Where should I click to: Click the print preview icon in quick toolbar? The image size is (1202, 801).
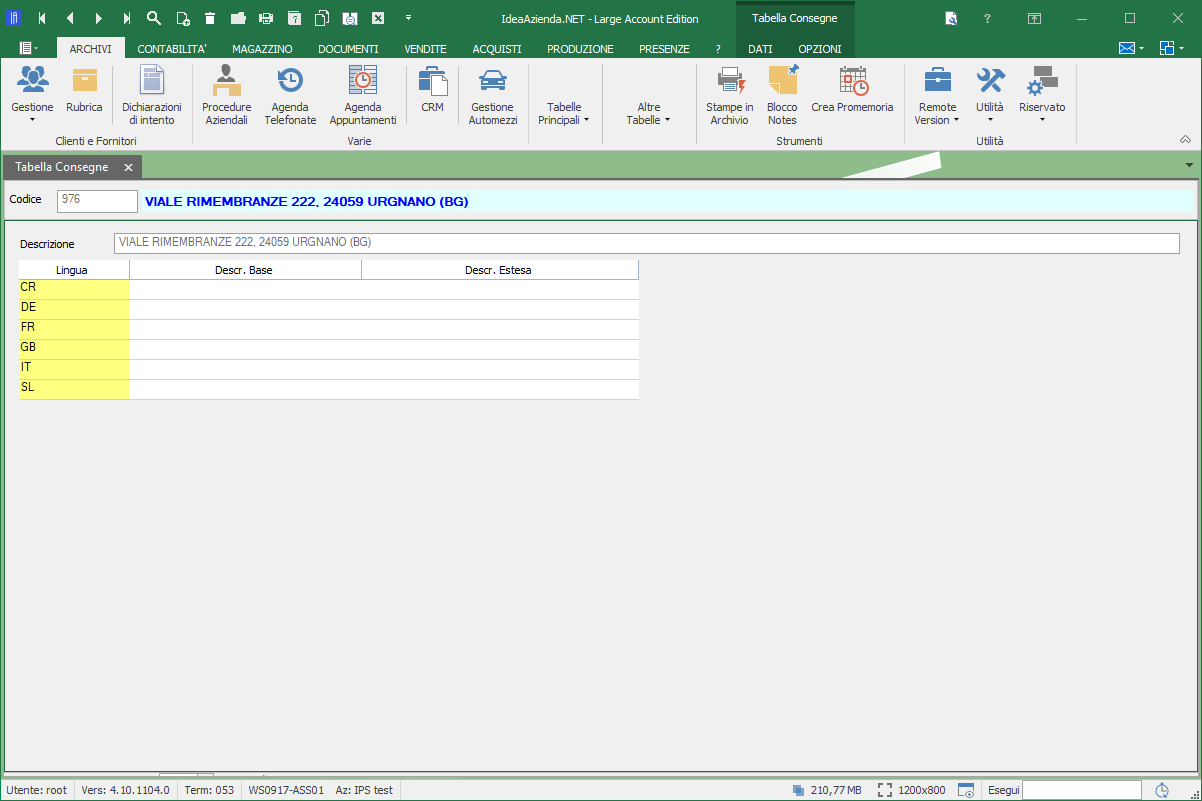[x=350, y=18]
